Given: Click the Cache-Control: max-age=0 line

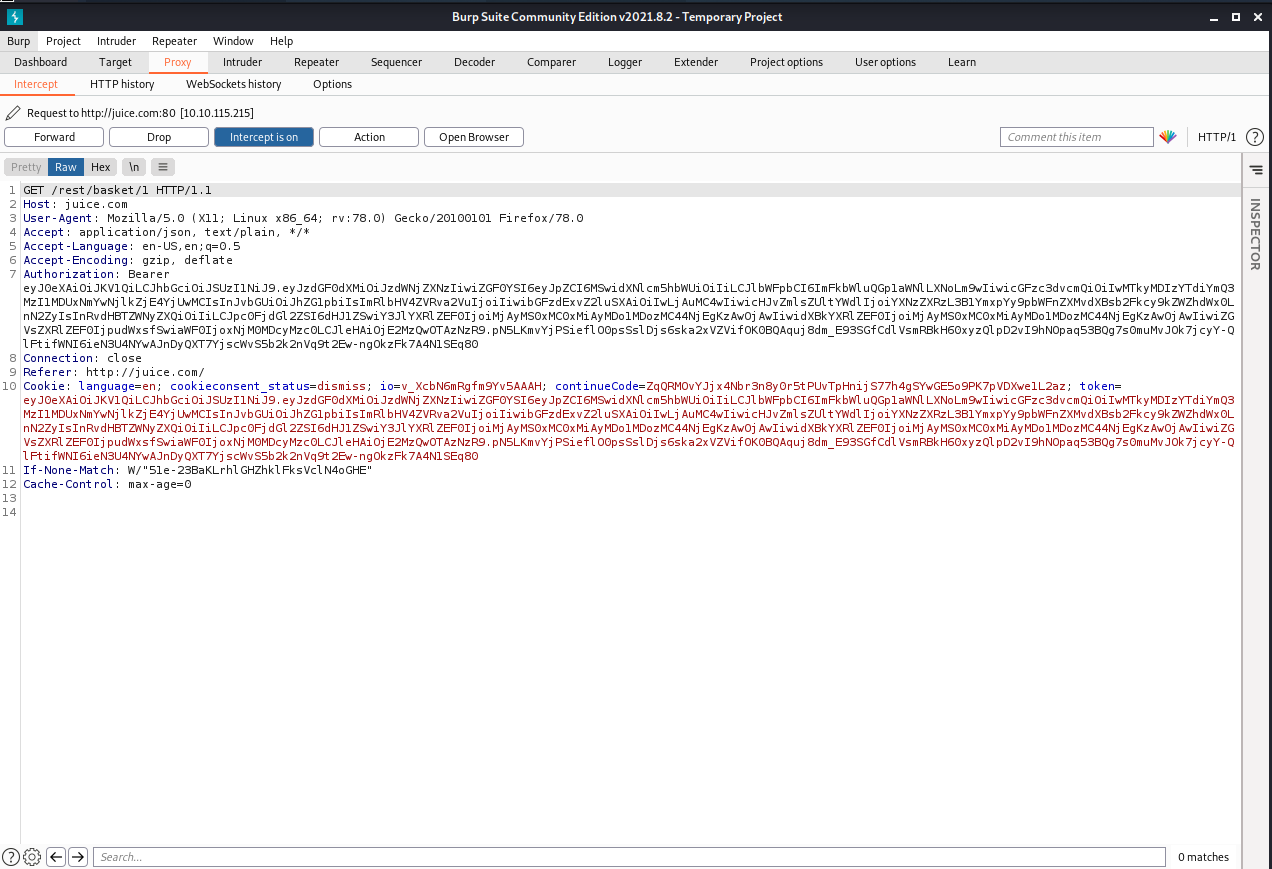Looking at the screenshot, I should point(107,484).
